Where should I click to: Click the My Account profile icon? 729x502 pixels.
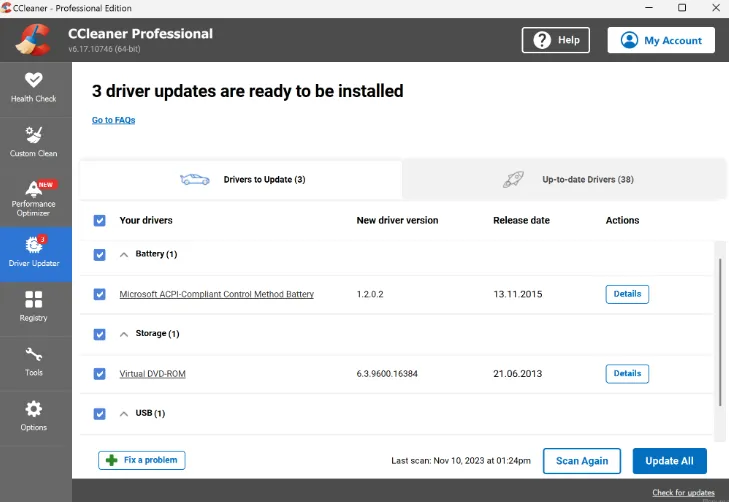click(630, 40)
